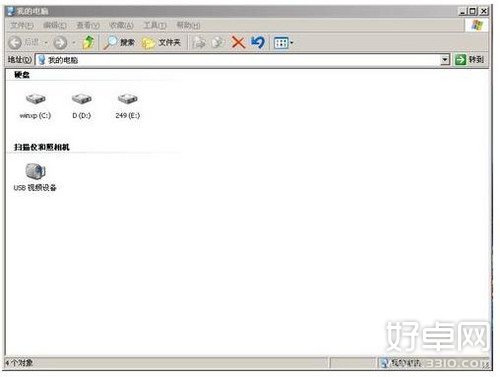Open the 帮助(H) menu
The width and height of the screenshot is (500, 377).
(x=188, y=25)
